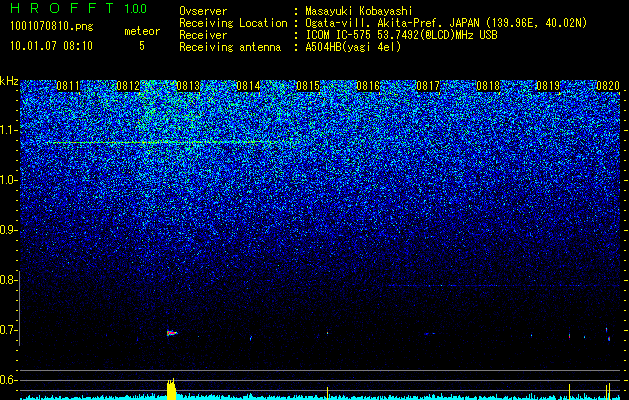Click the 0.8 kHz axis label
The width and height of the screenshot is (629, 400).
tap(7, 280)
